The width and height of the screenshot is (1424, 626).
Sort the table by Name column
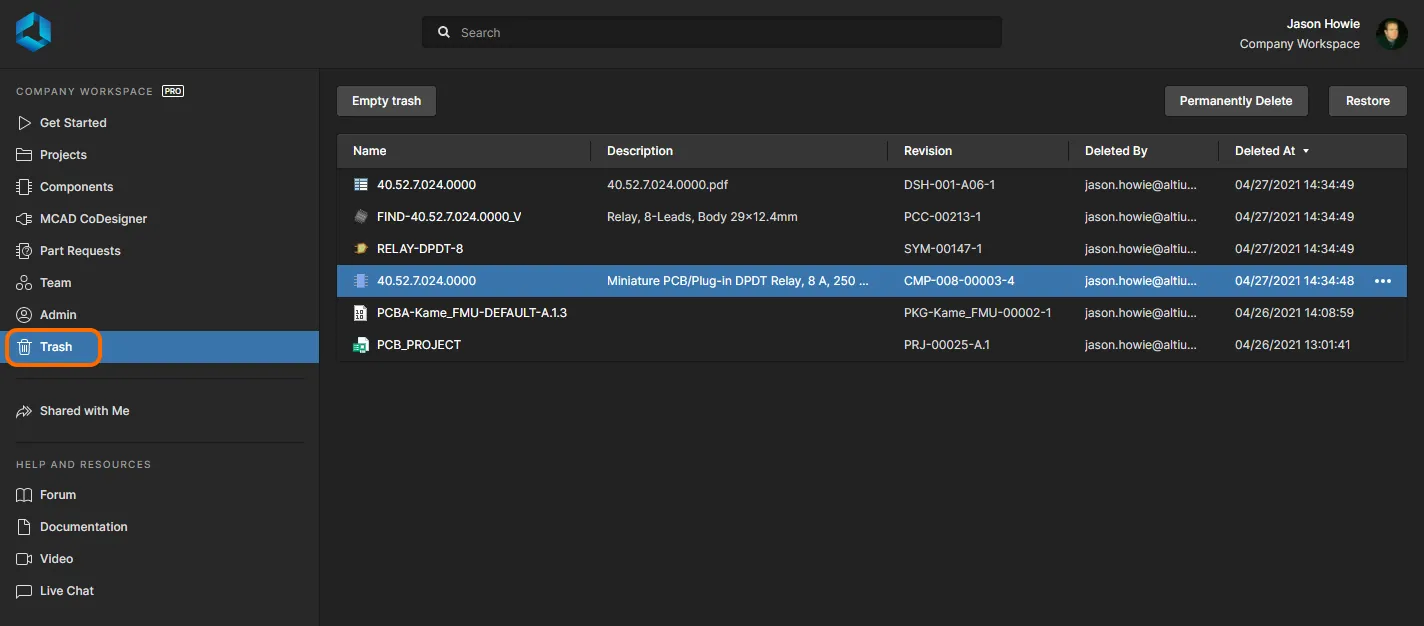tap(370, 151)
